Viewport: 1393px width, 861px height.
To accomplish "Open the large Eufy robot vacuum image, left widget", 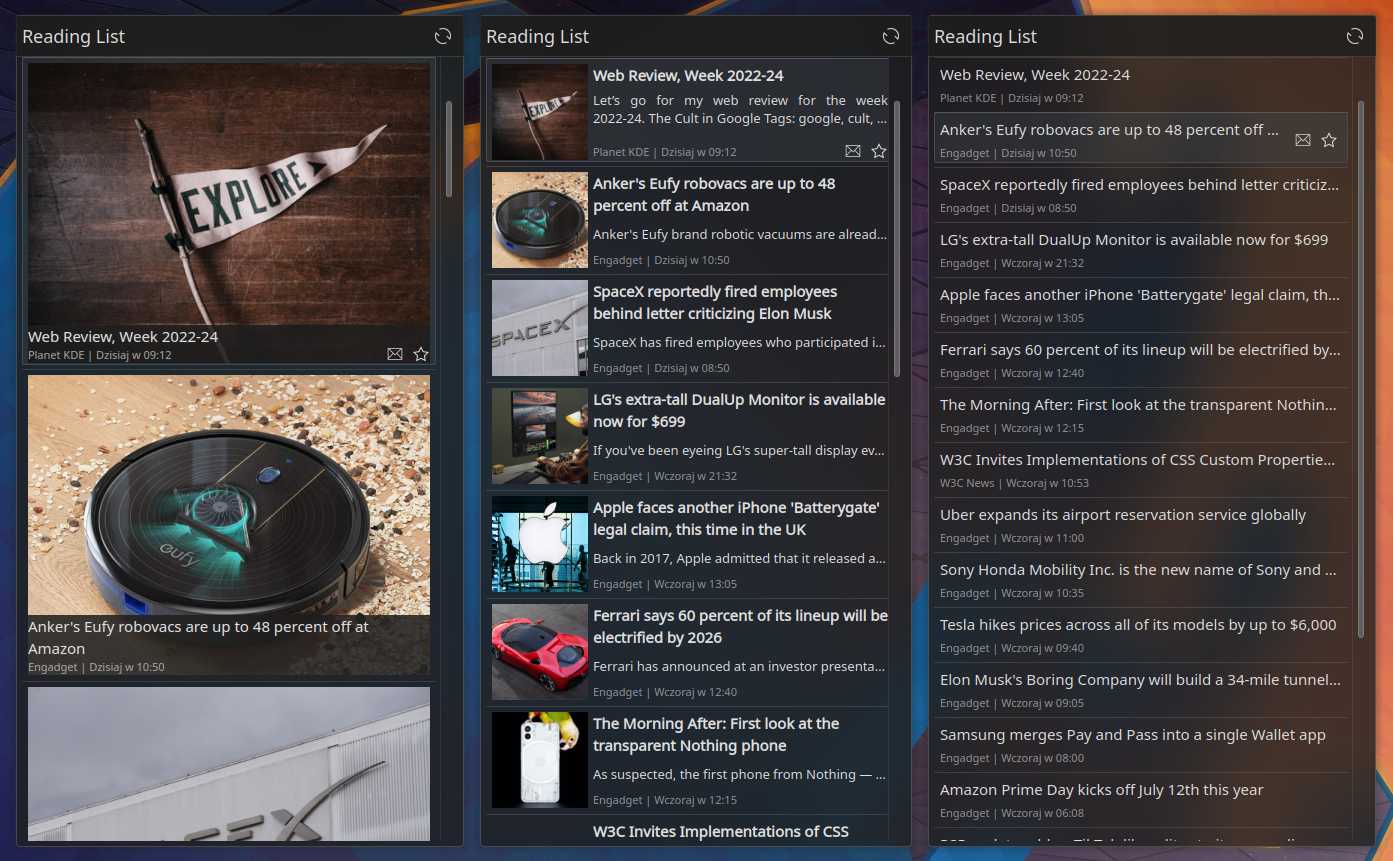I will point(229,495).
